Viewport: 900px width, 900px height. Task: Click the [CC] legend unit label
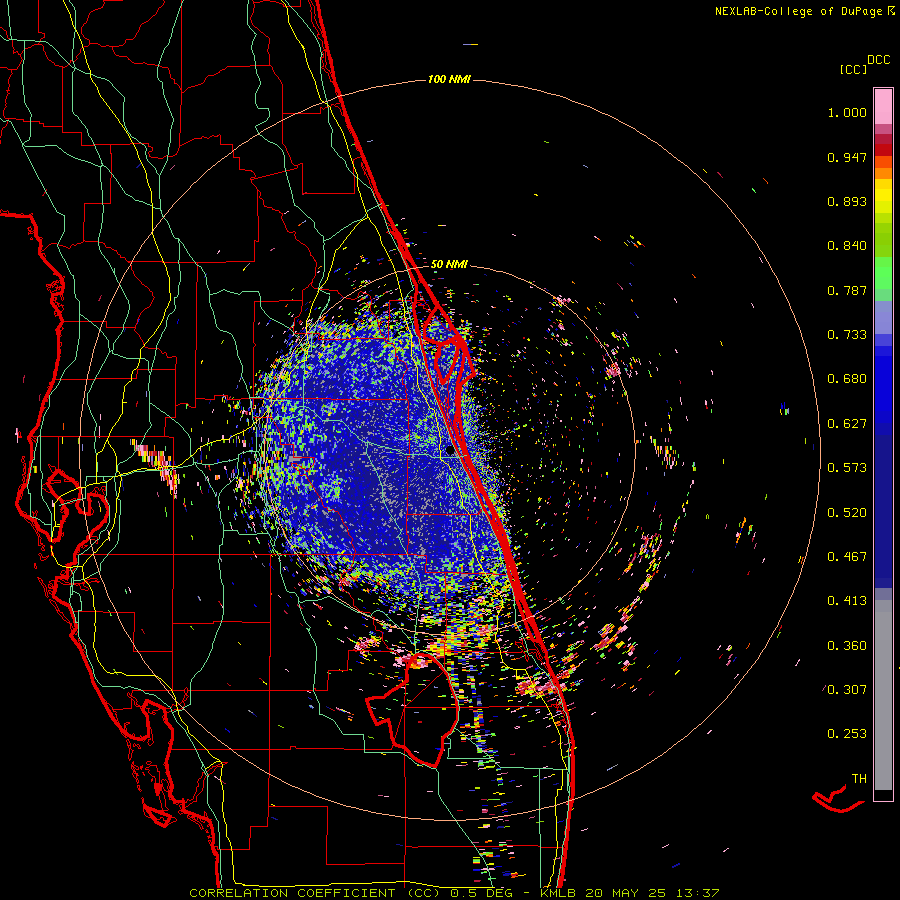coord(853,69)
